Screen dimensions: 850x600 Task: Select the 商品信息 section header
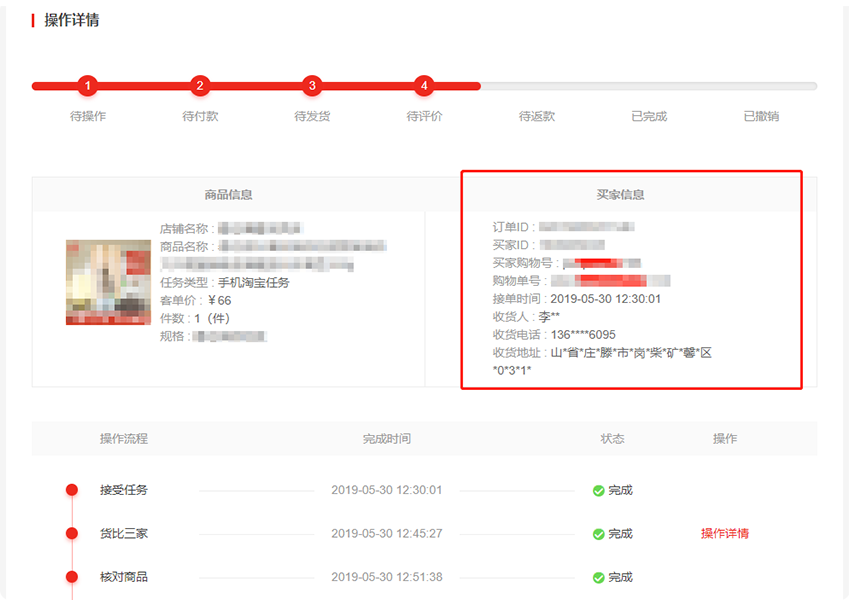228,195
